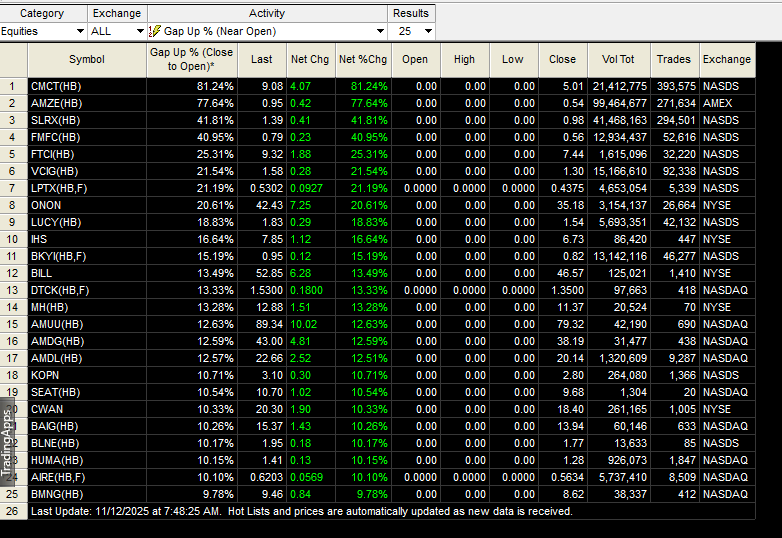Viewport: 782px width, 538px height.
Task: Select the BAIG(HB) symbol cell
Action: coord(87,426)
